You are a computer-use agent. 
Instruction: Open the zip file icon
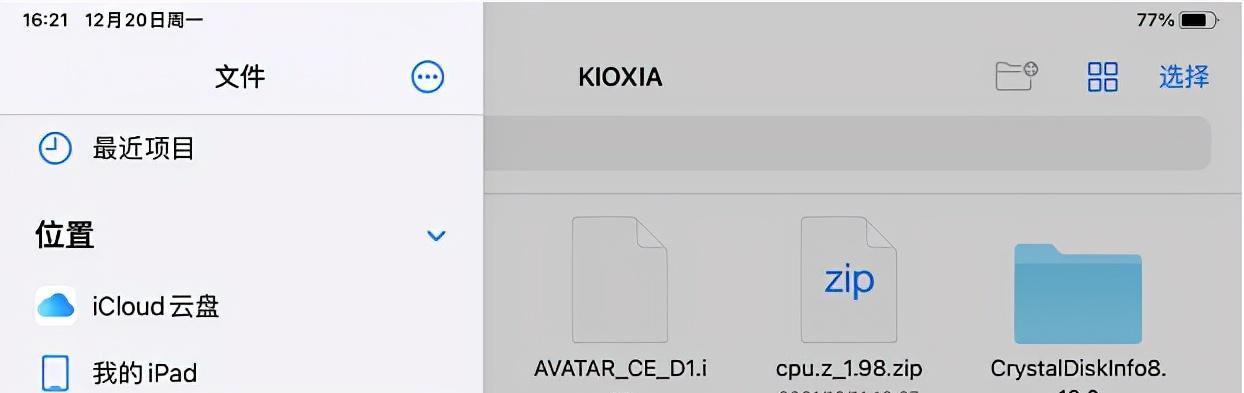point(849,280)
